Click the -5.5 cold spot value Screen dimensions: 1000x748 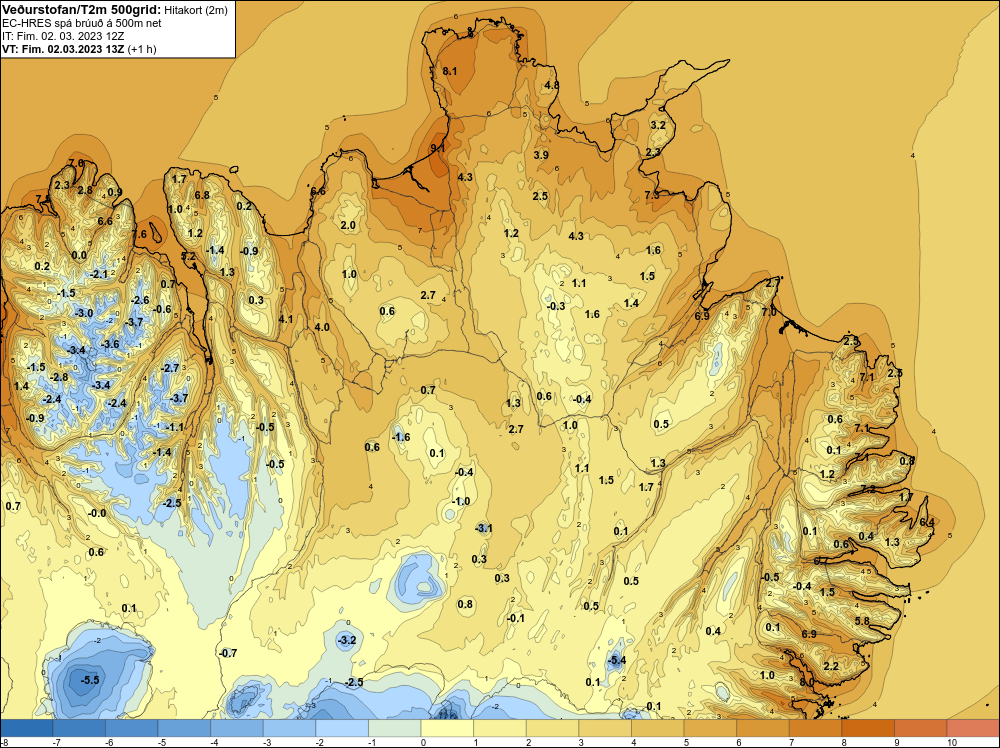tap(90, 680)
